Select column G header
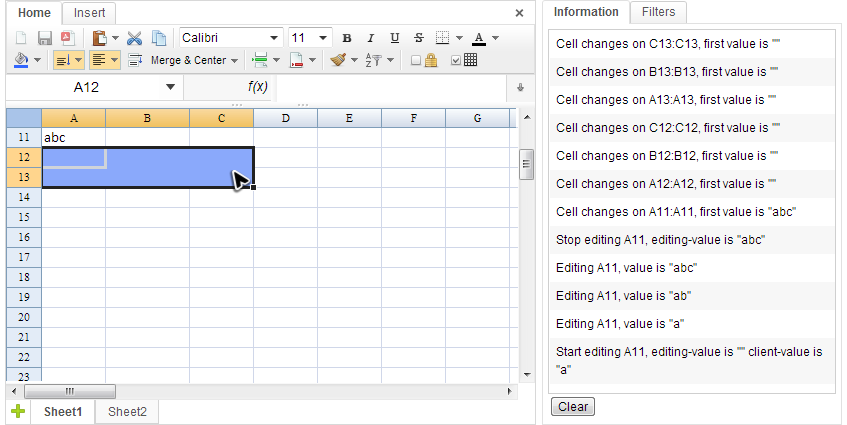 coord(478,118)
